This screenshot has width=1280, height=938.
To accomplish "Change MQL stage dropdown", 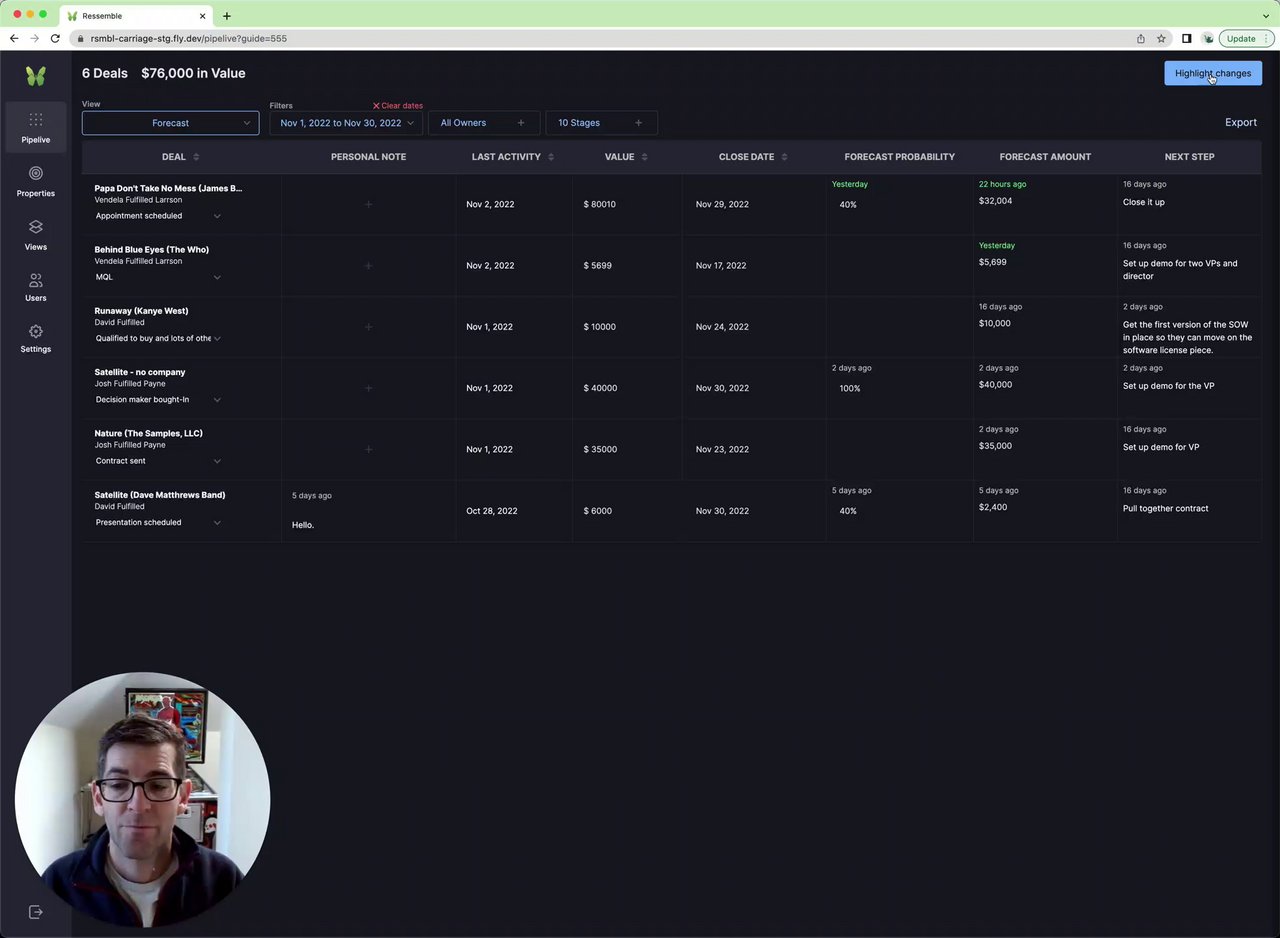I will pos(158,277).
